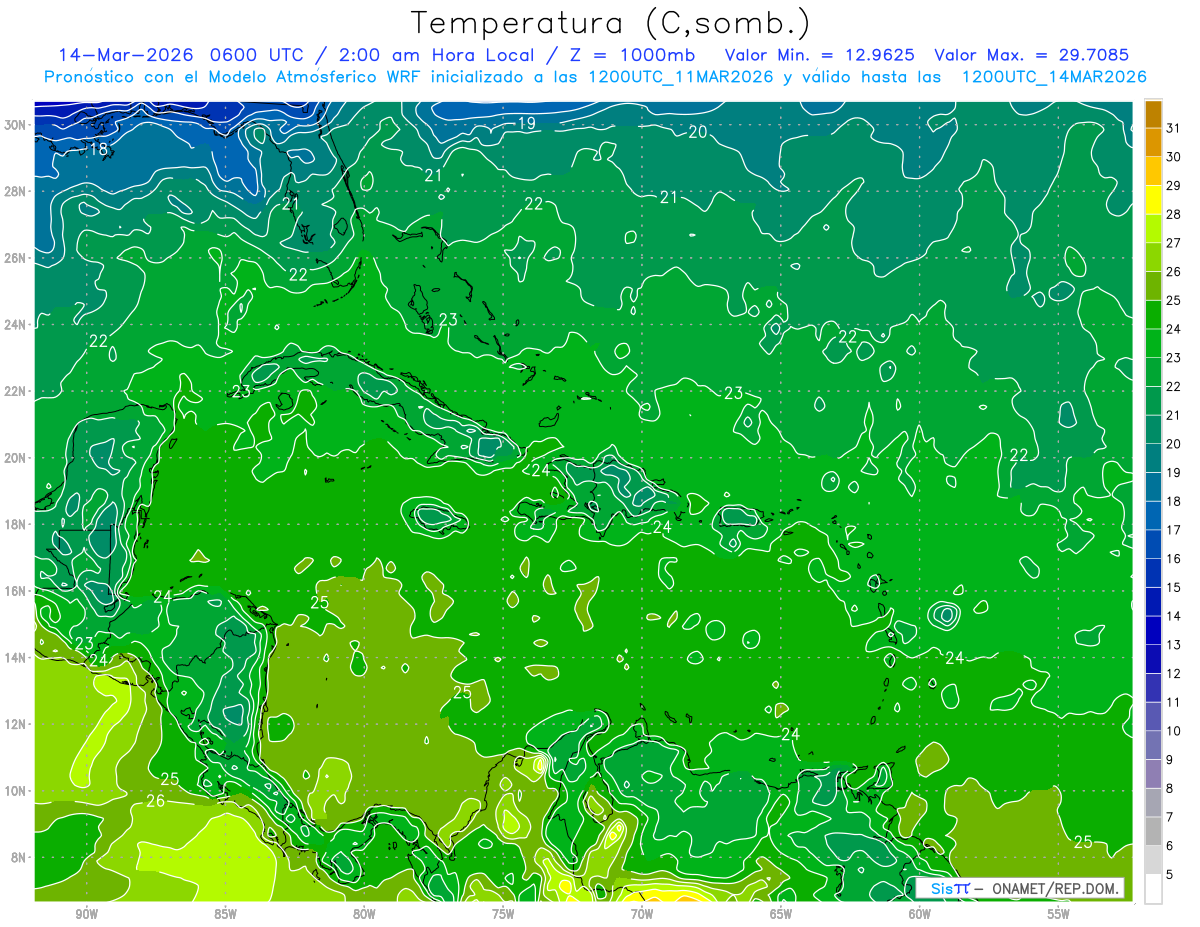Click the '18N' latitude axis label

(x=17, y=524)
